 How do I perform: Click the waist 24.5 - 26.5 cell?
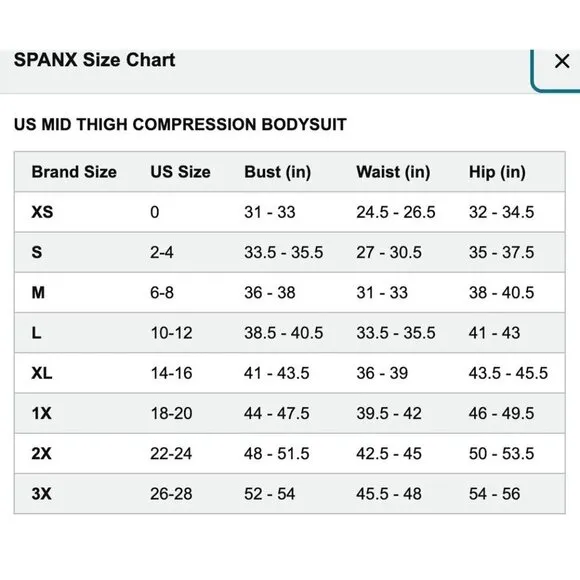396,212
